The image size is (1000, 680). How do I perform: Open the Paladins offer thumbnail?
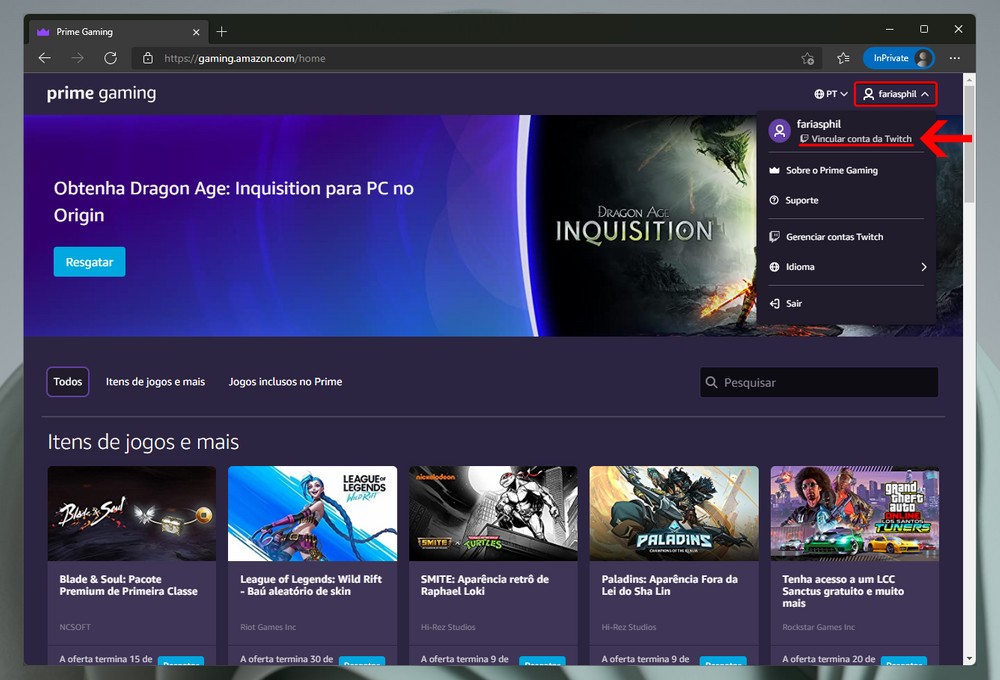point(673,513)
